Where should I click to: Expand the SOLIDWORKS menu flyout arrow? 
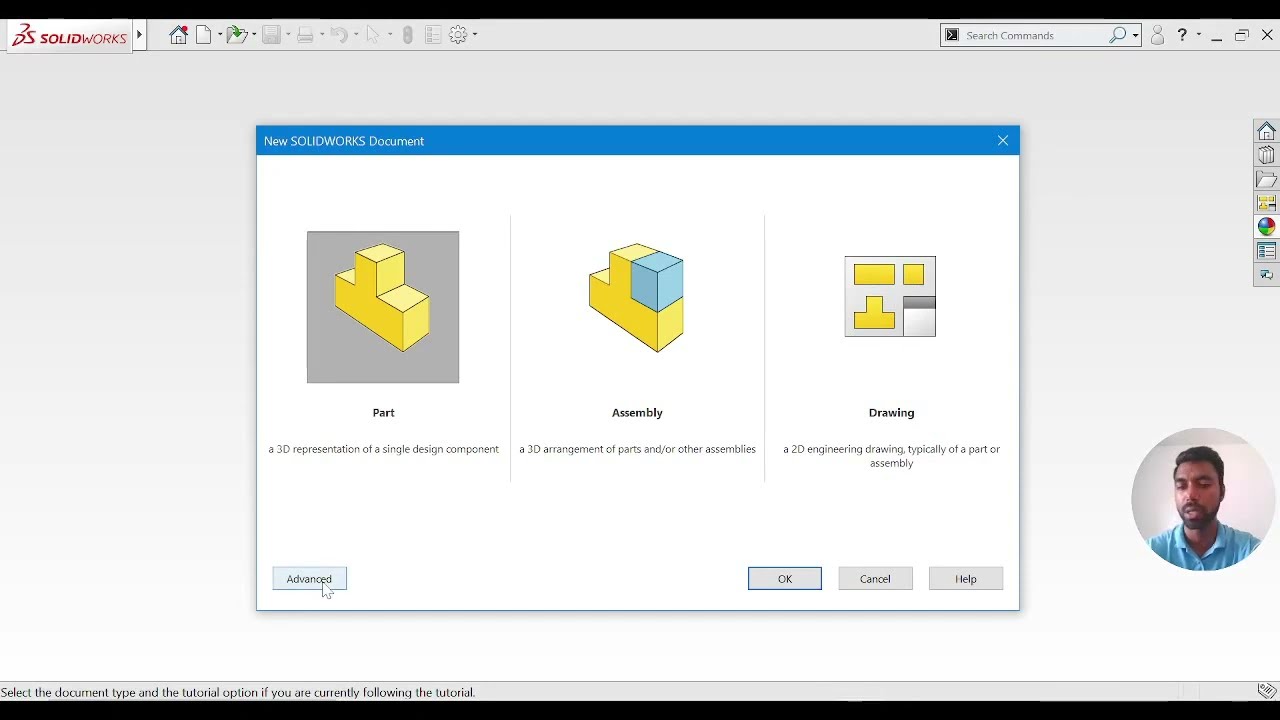(x=140, y=35)
